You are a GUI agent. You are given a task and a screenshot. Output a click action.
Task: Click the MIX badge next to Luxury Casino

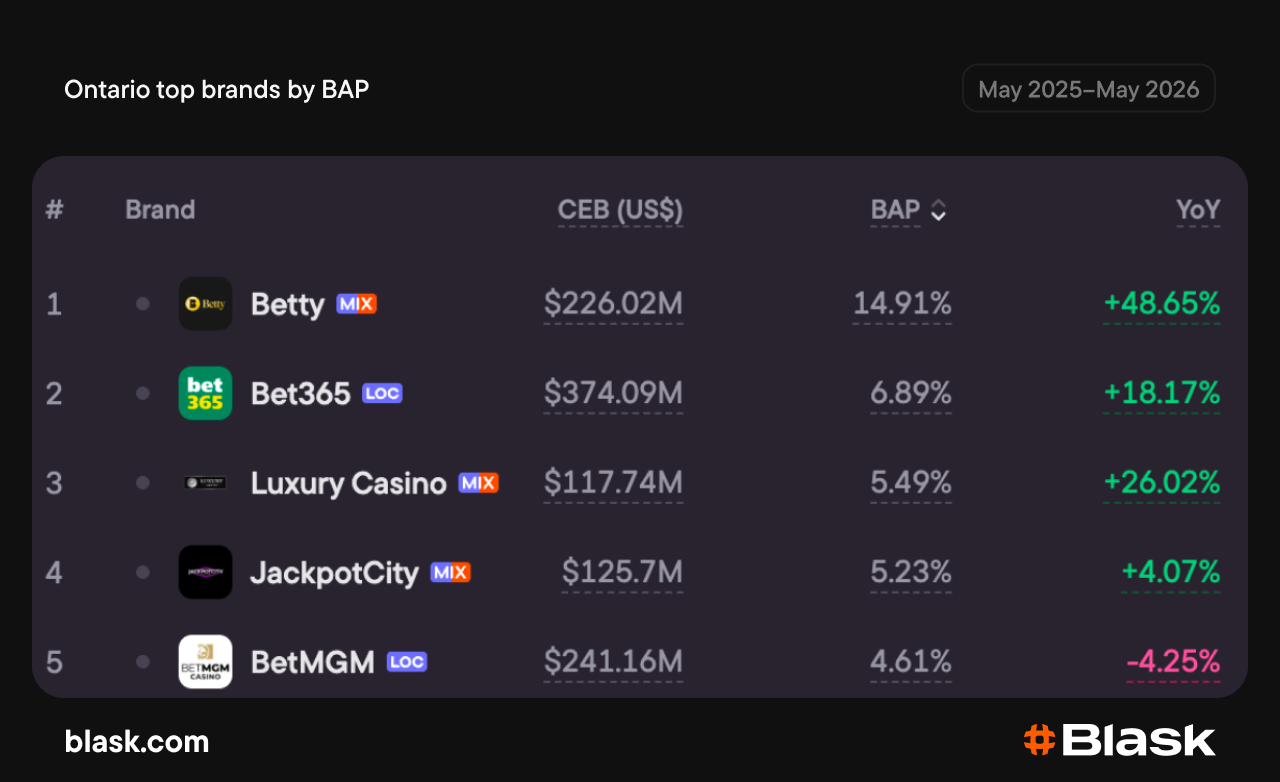point(478,483)
